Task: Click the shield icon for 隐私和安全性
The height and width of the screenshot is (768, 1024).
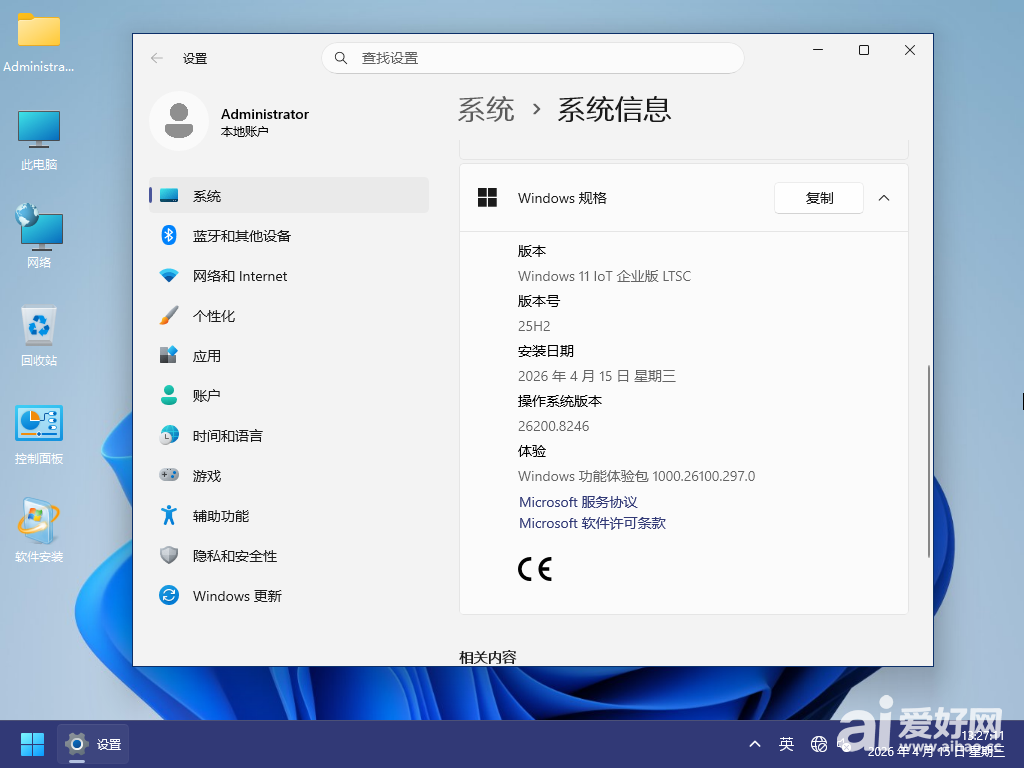Action: click(169, 555)
